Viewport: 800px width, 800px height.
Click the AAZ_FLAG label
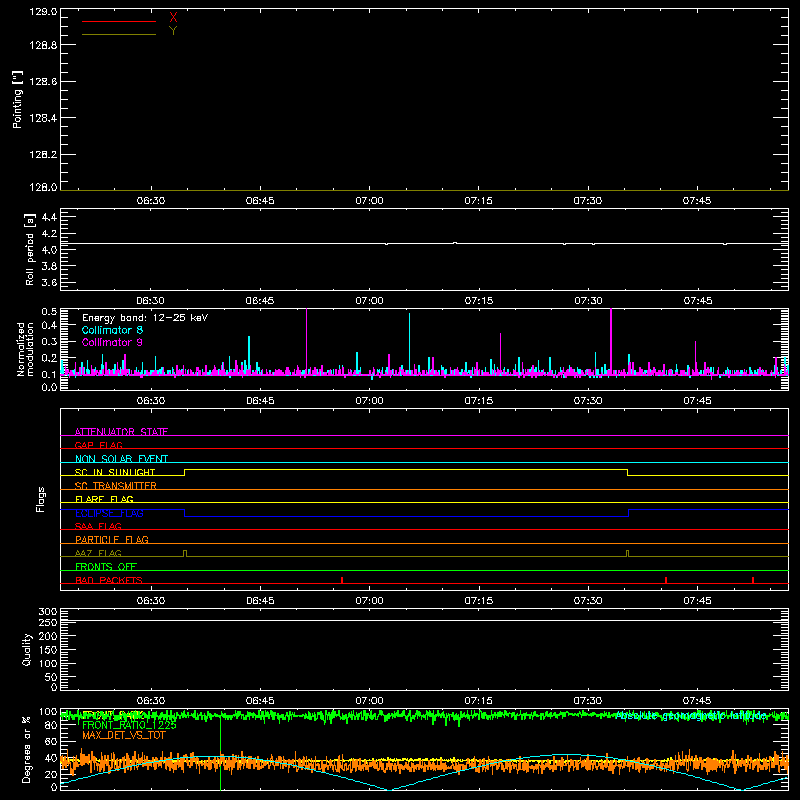point(98,553)
